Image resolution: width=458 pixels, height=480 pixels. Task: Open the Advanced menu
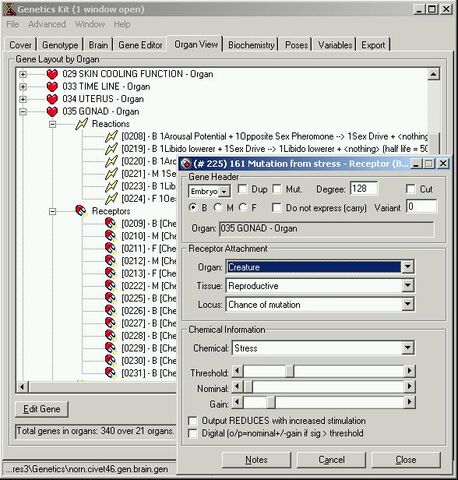pos(47,24)
